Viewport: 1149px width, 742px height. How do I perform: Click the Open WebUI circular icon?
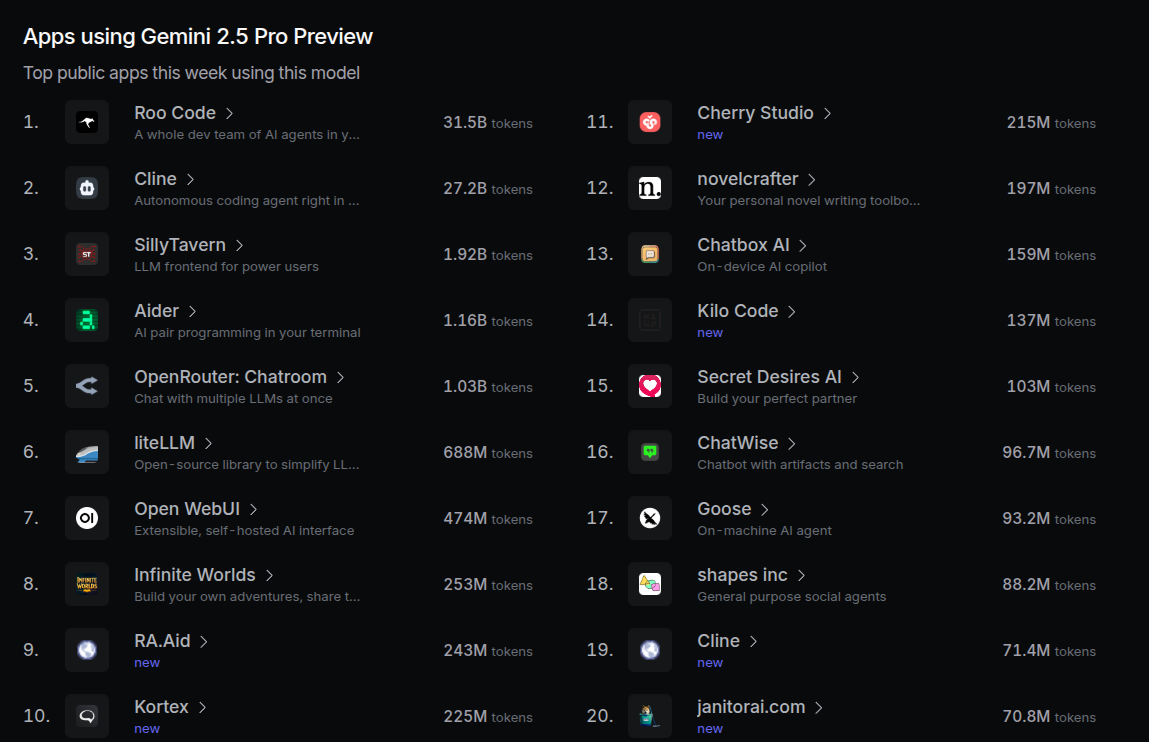pyautogui.click(x=86, y=518)
